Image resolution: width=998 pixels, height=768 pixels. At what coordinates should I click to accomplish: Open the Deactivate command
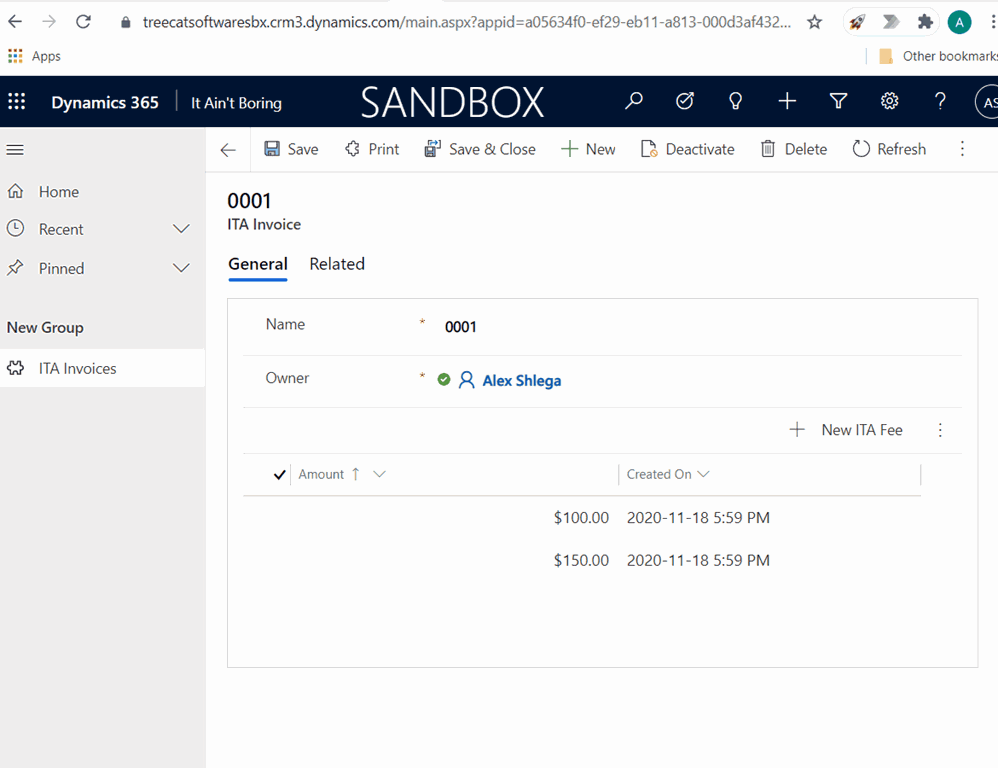click(687, 148)
